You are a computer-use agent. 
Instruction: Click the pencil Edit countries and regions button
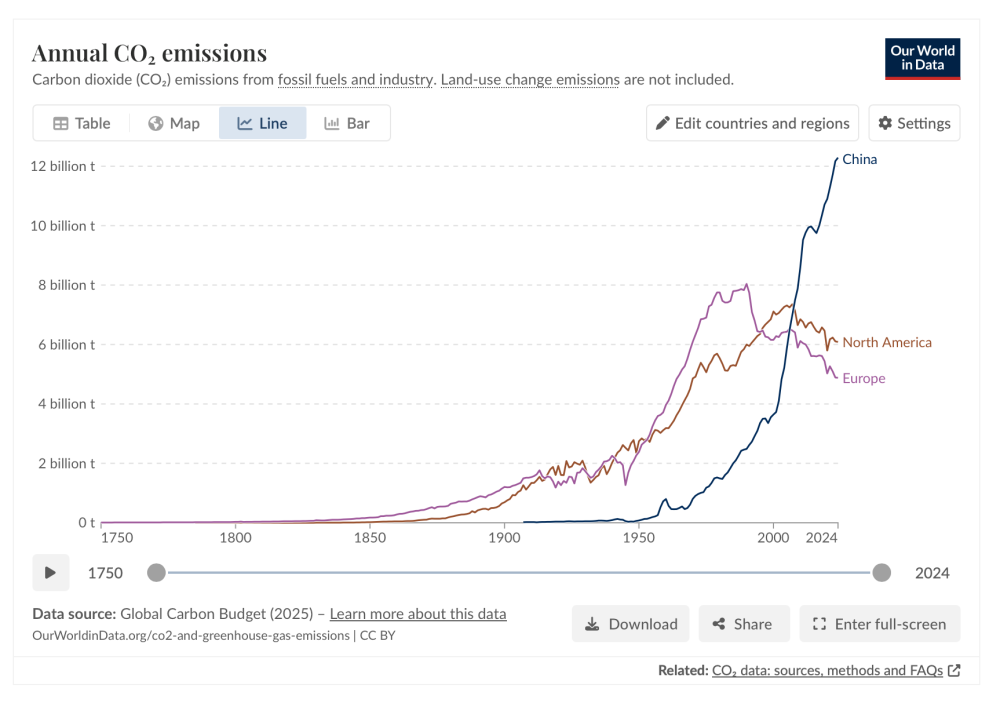[752, 123]
